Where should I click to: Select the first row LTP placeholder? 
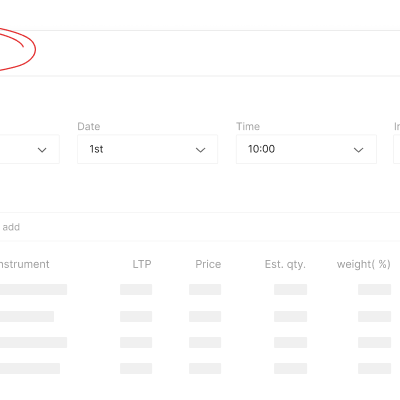coord(136,289)
